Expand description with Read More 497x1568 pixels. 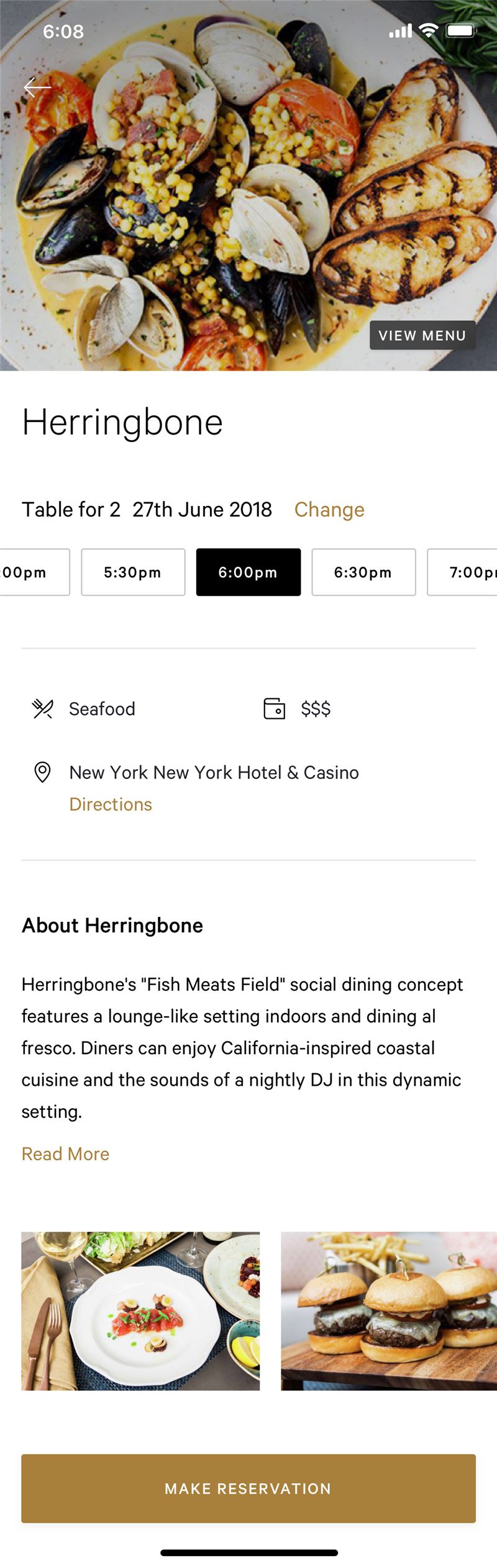[x=65, y=1154]
